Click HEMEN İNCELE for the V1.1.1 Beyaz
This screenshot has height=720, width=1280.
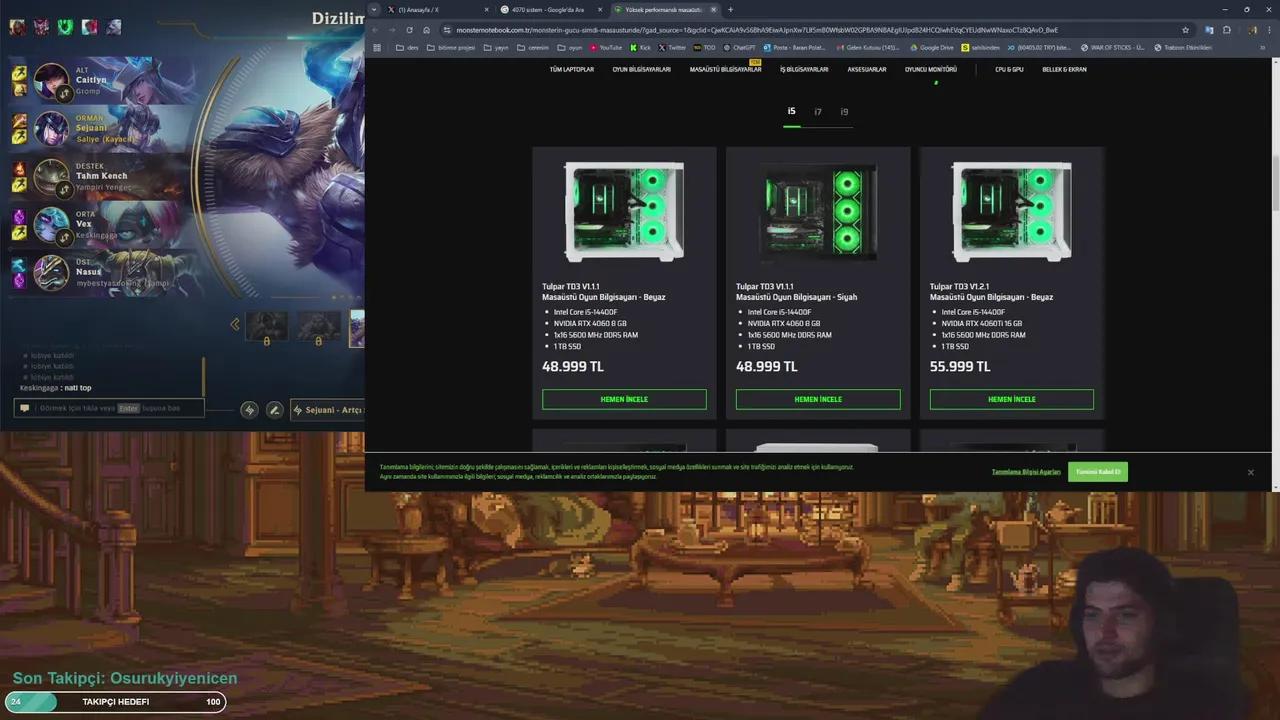point(624,399)
